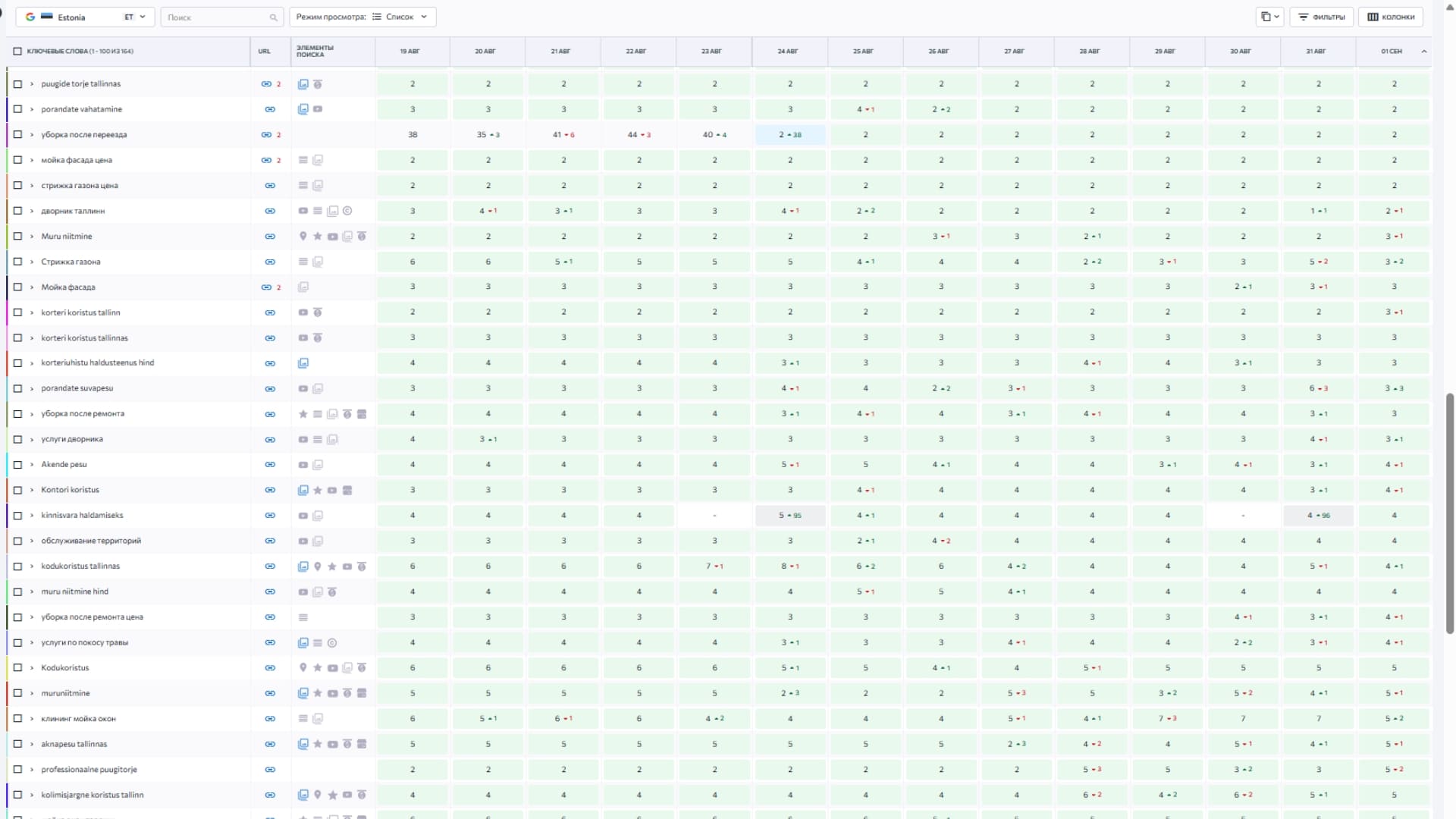Open the Estonia search engine dropdown
The height and width of the screenshot is (819, 1456).
pyautogui.click(x=86, y=17)
